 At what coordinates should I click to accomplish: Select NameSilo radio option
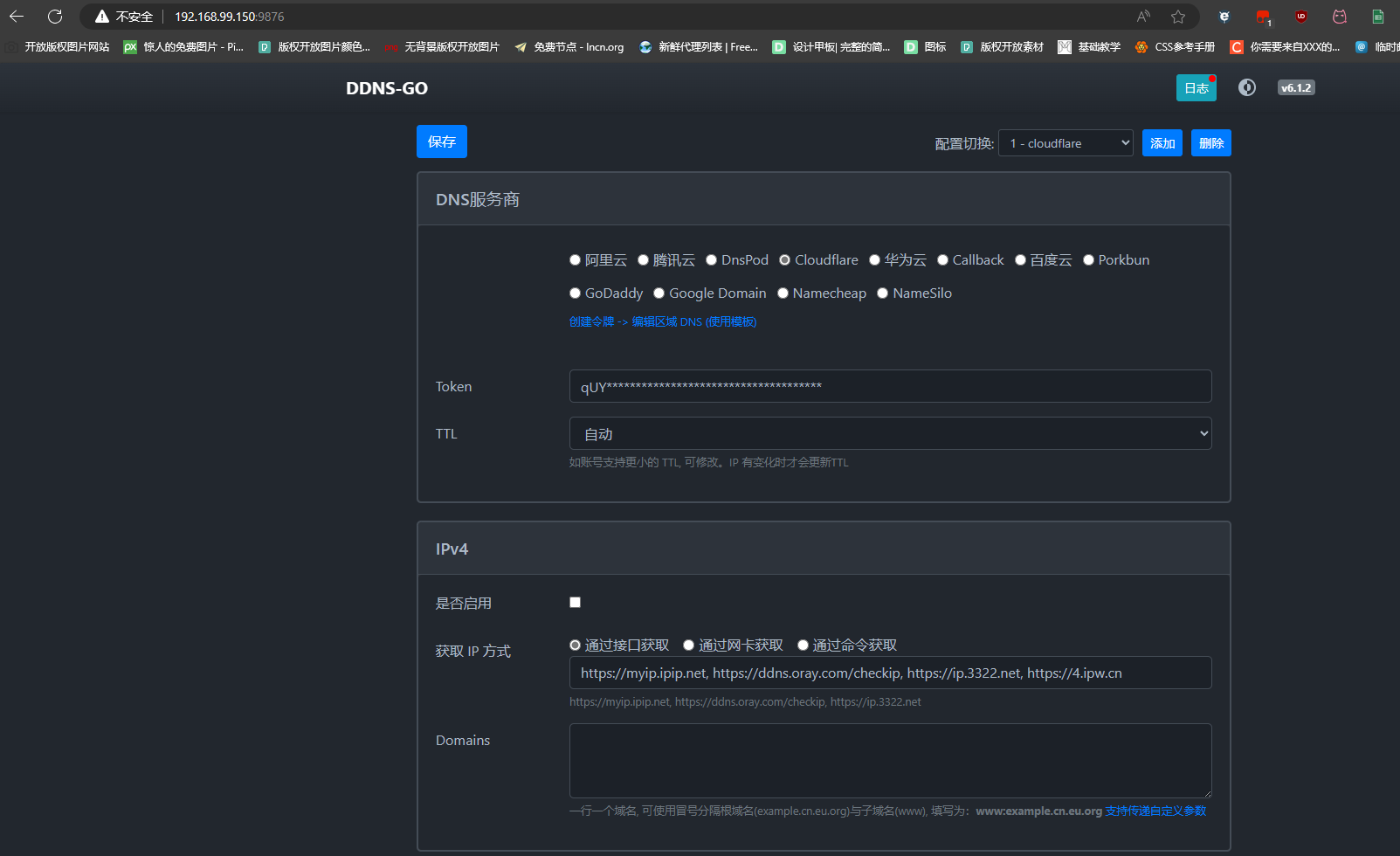pos(883,293)
